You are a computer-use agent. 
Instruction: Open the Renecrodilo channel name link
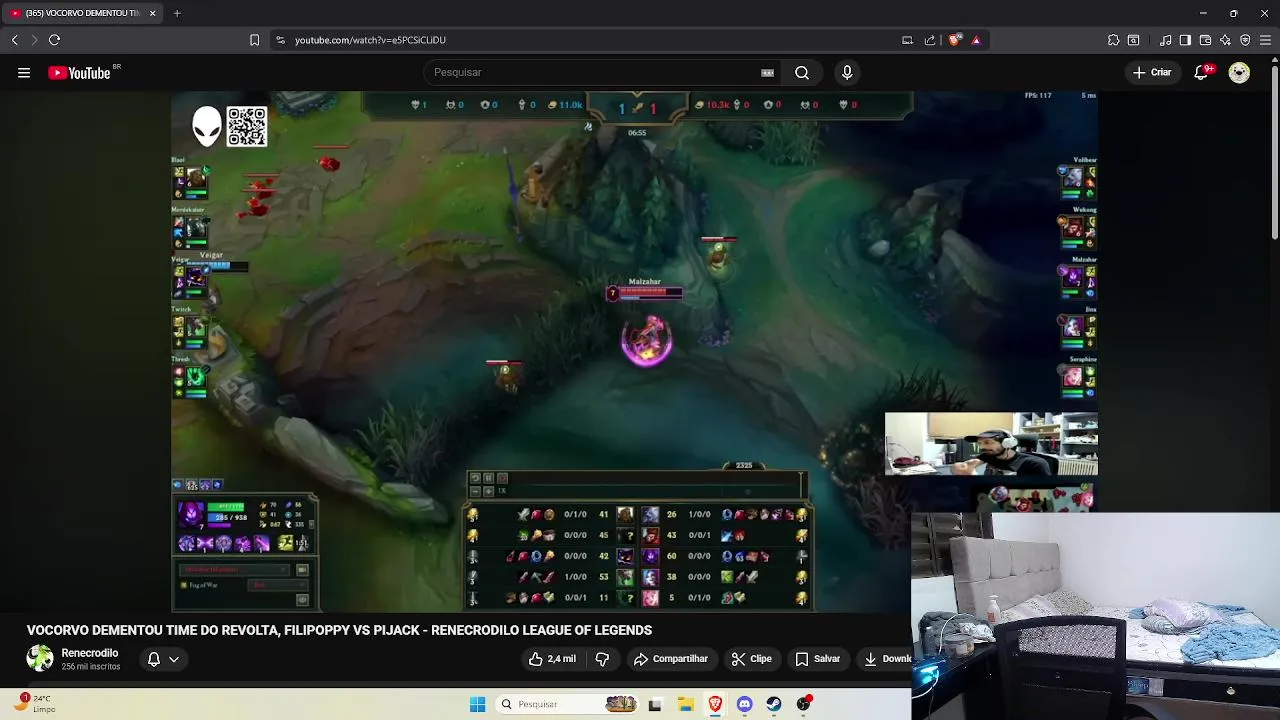coord(90,653)
